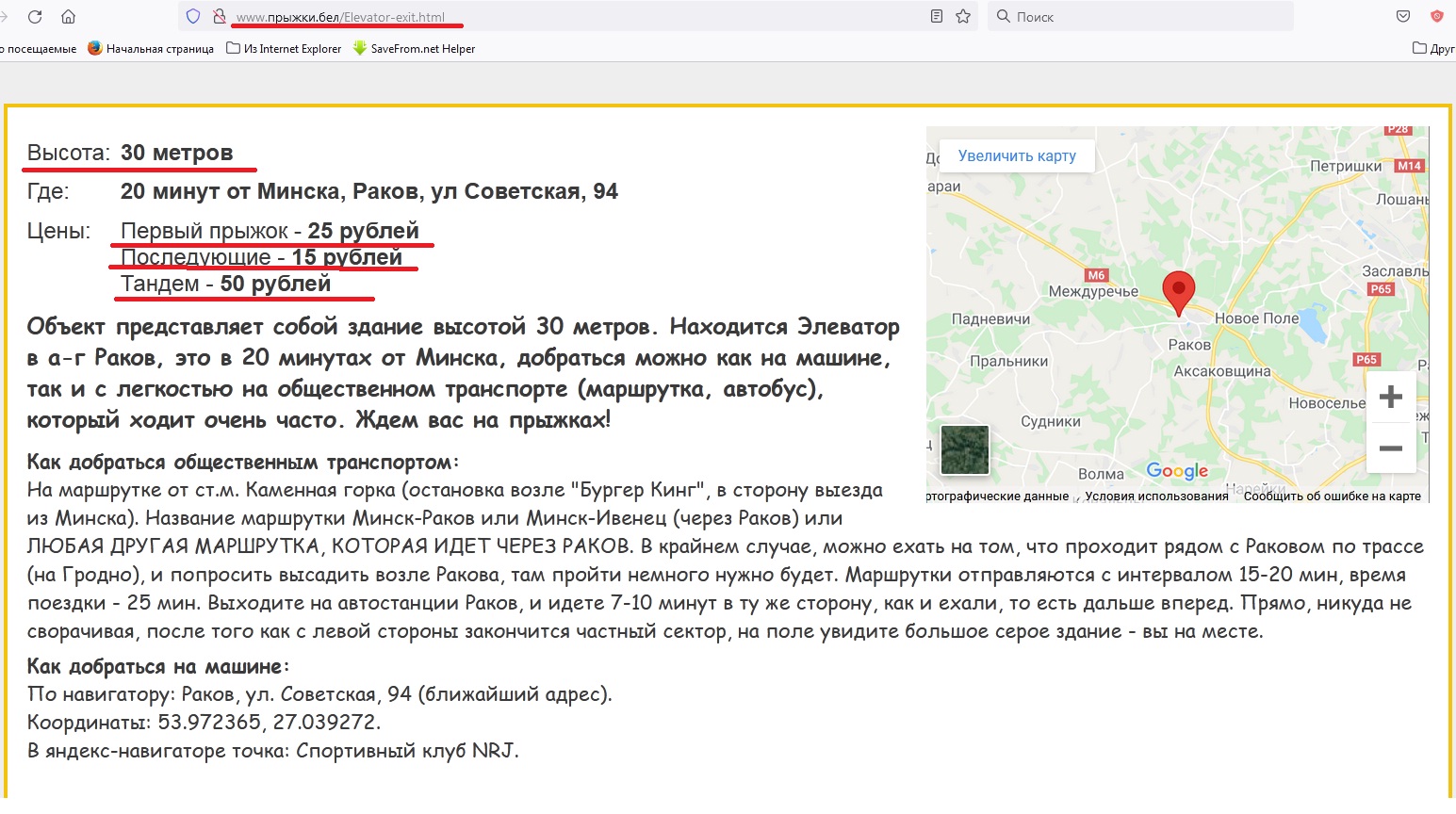The height and width of the screenshot is (814, 1456).
Task: Open tracking protection shield info
Action: pos(193,16)
